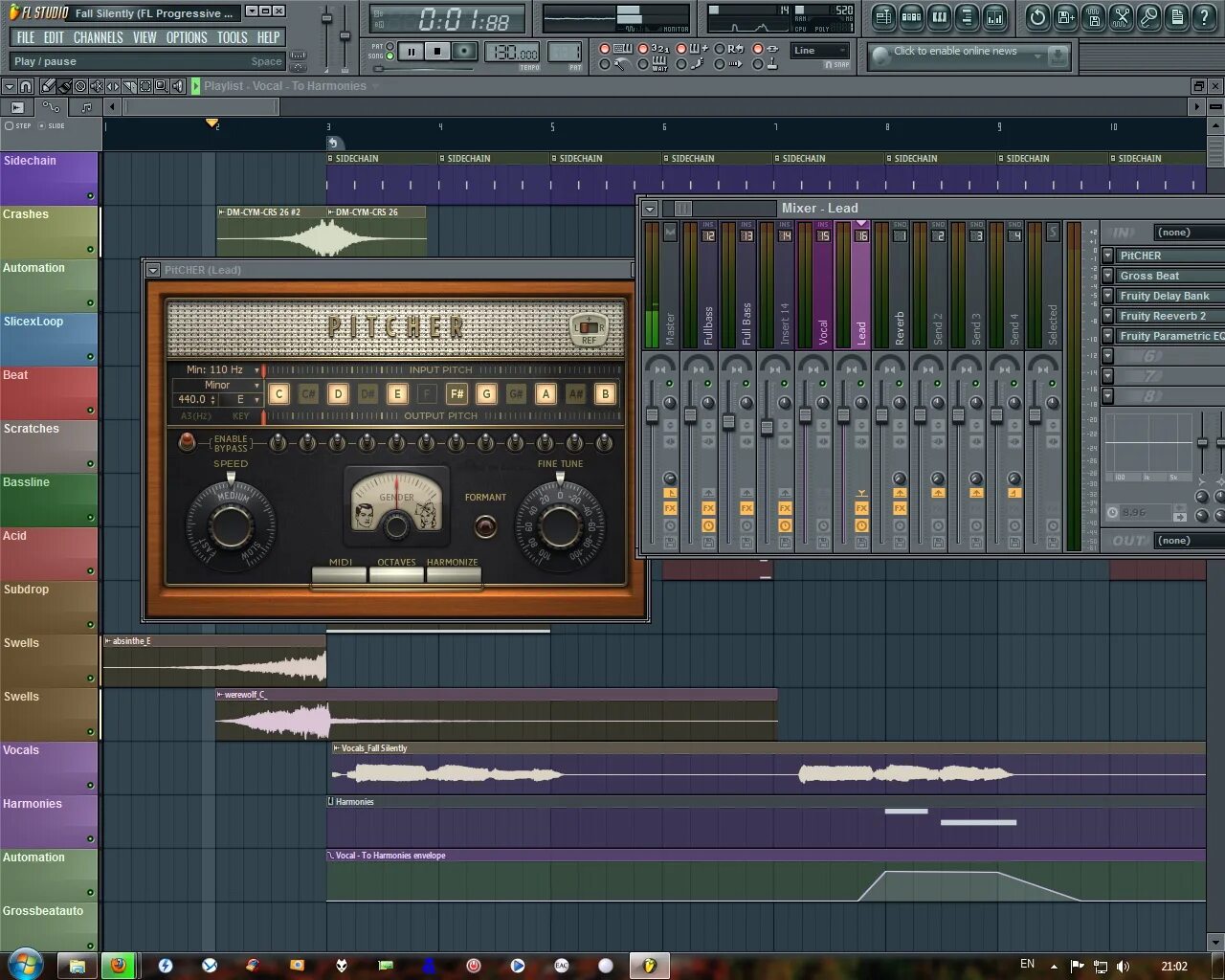Save new version with plus disk icon
The image size is (1225, 980).
pyautogui.click(x=1065, y=16)
